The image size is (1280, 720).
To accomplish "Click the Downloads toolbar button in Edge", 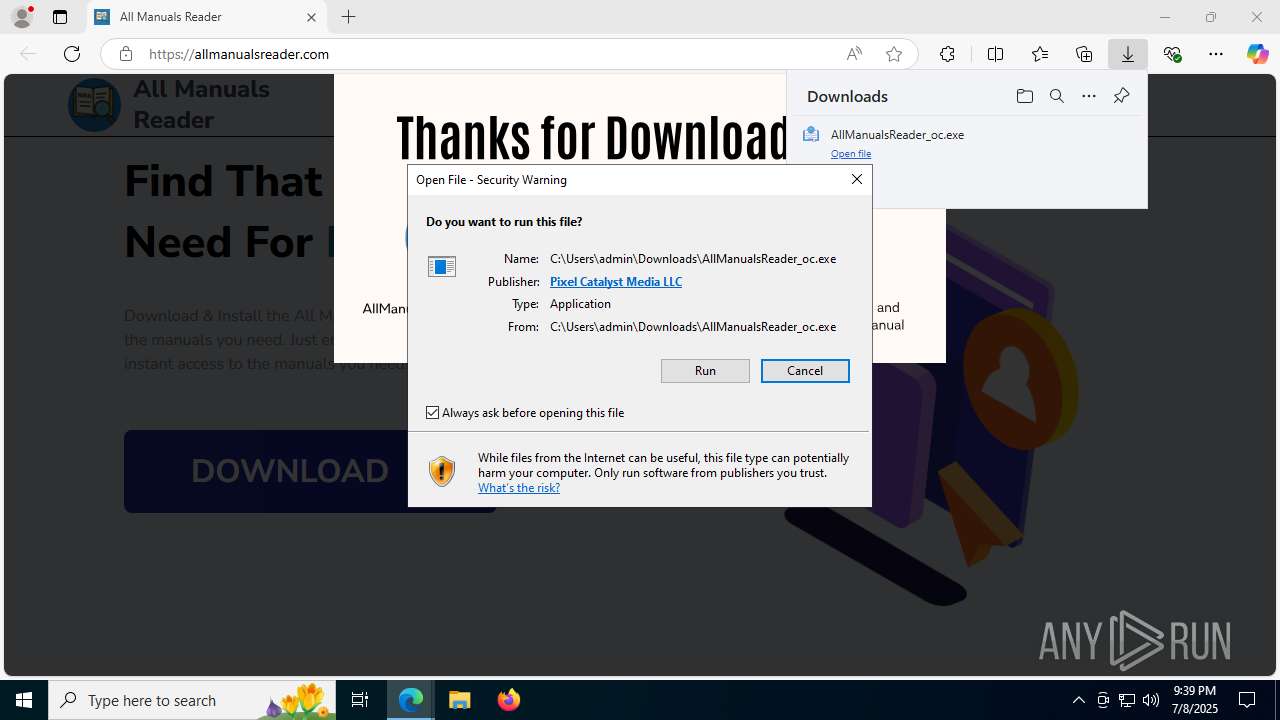I will click(1128, 54).
